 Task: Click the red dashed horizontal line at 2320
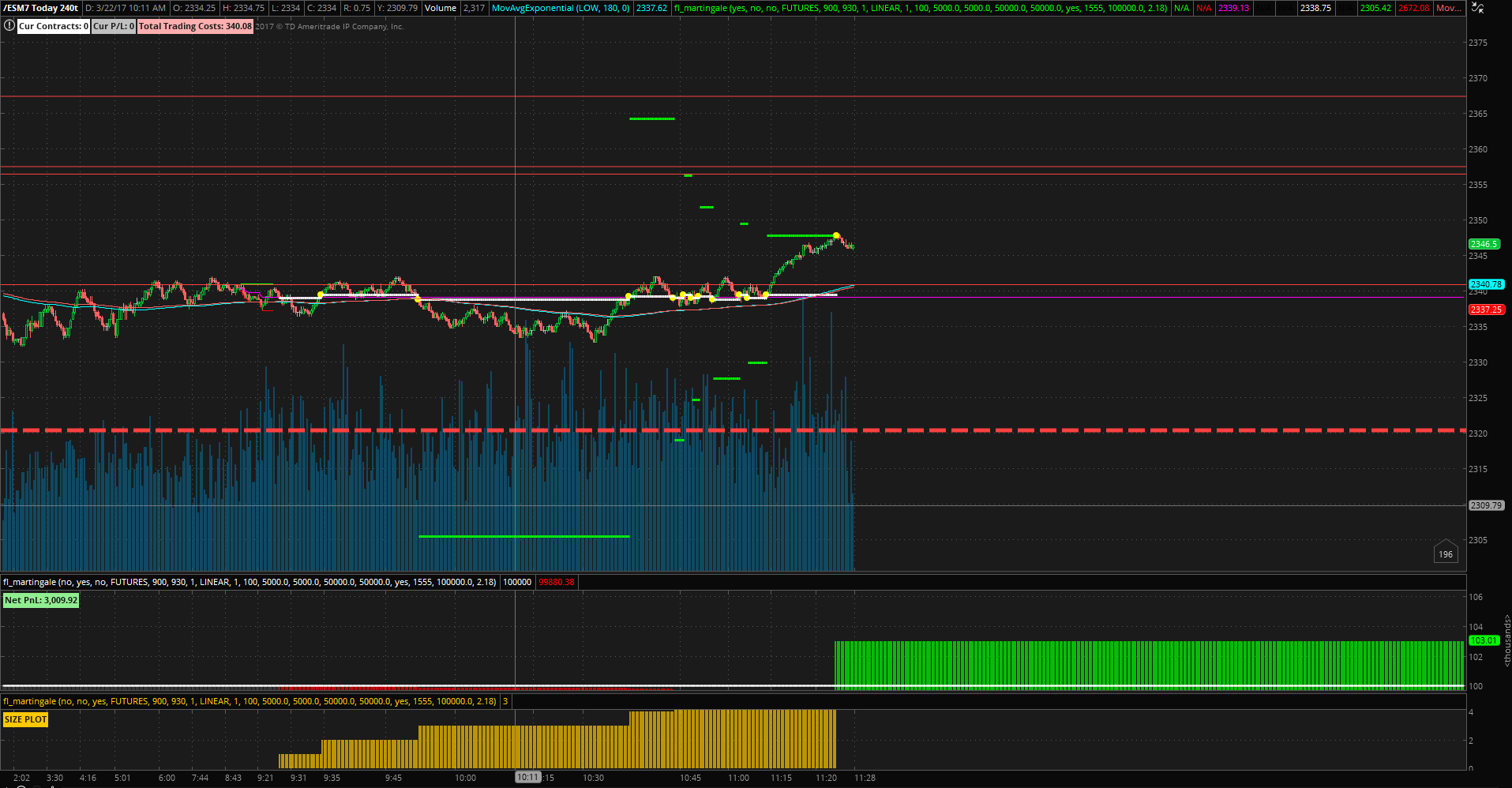click(733, 430)
